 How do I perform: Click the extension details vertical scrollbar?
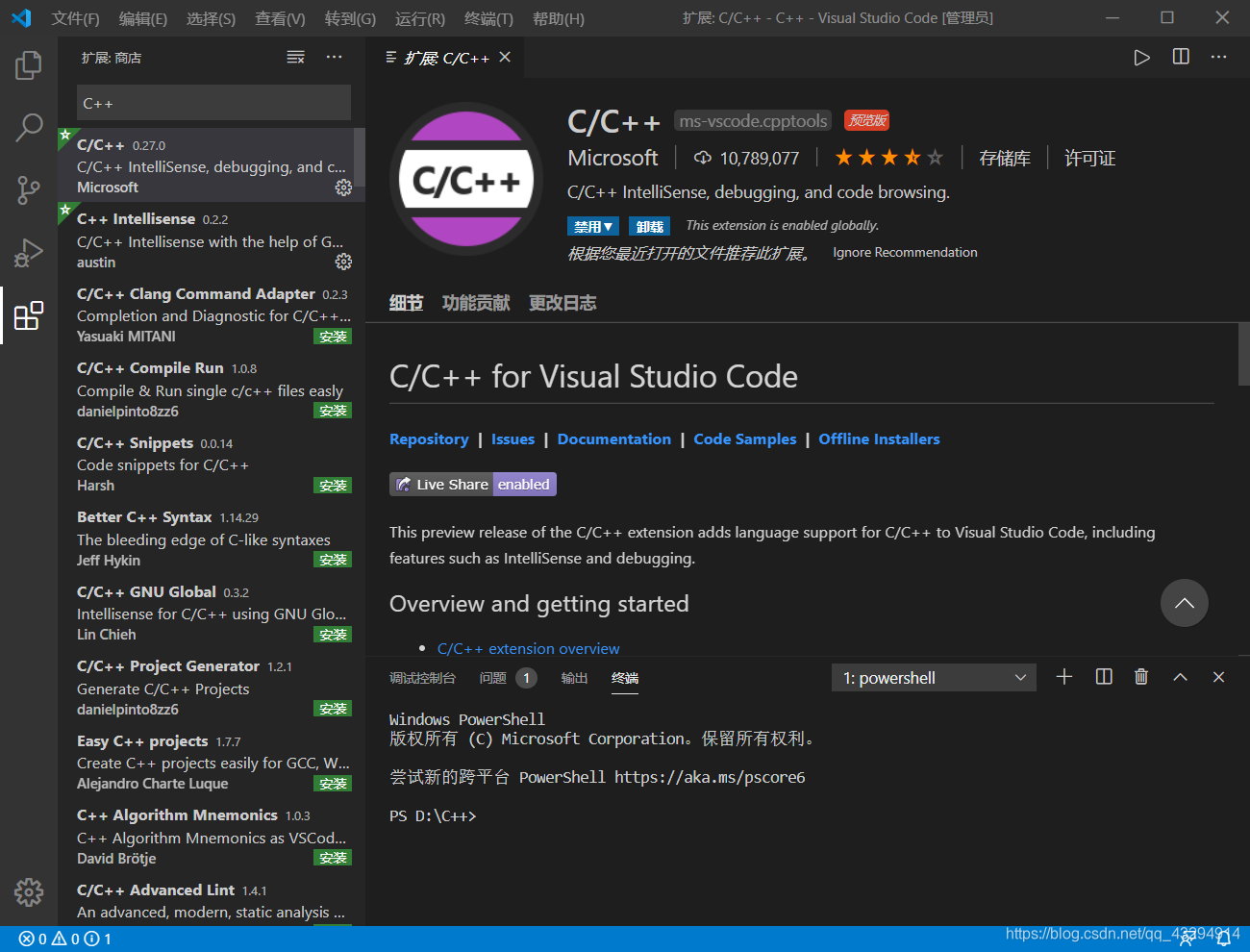(x=1244, y=354)
